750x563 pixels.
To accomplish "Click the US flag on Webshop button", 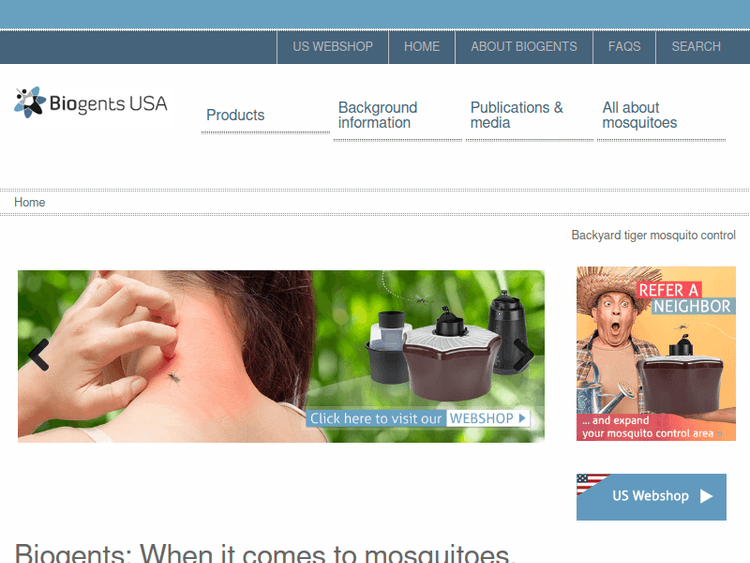I will coord(591,483).
